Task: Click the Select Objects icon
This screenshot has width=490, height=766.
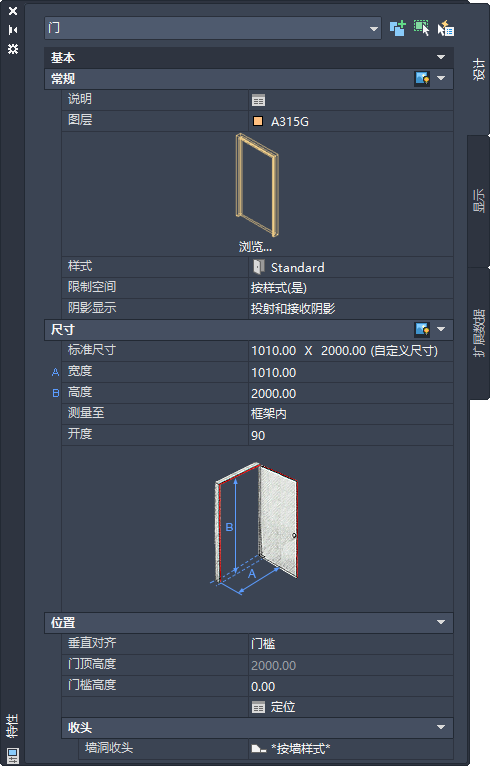Action: click(x=421, y=28)
